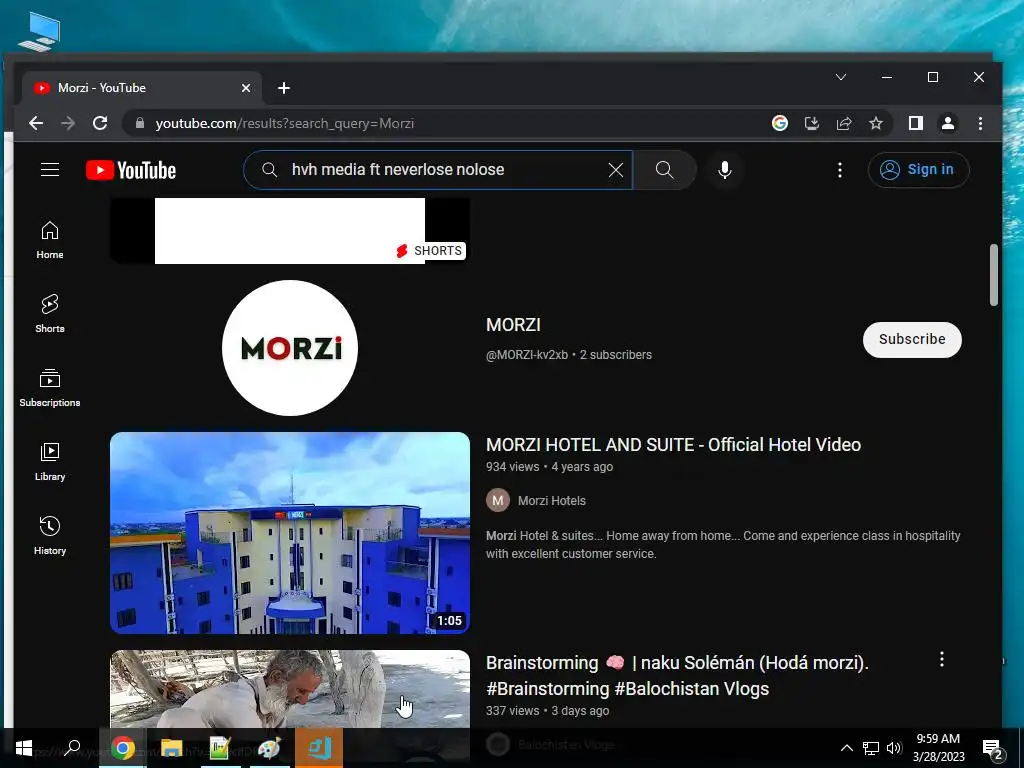Screen dimensions: 1024x768
Task: Open Paint from taskbar
Action: 269,748
